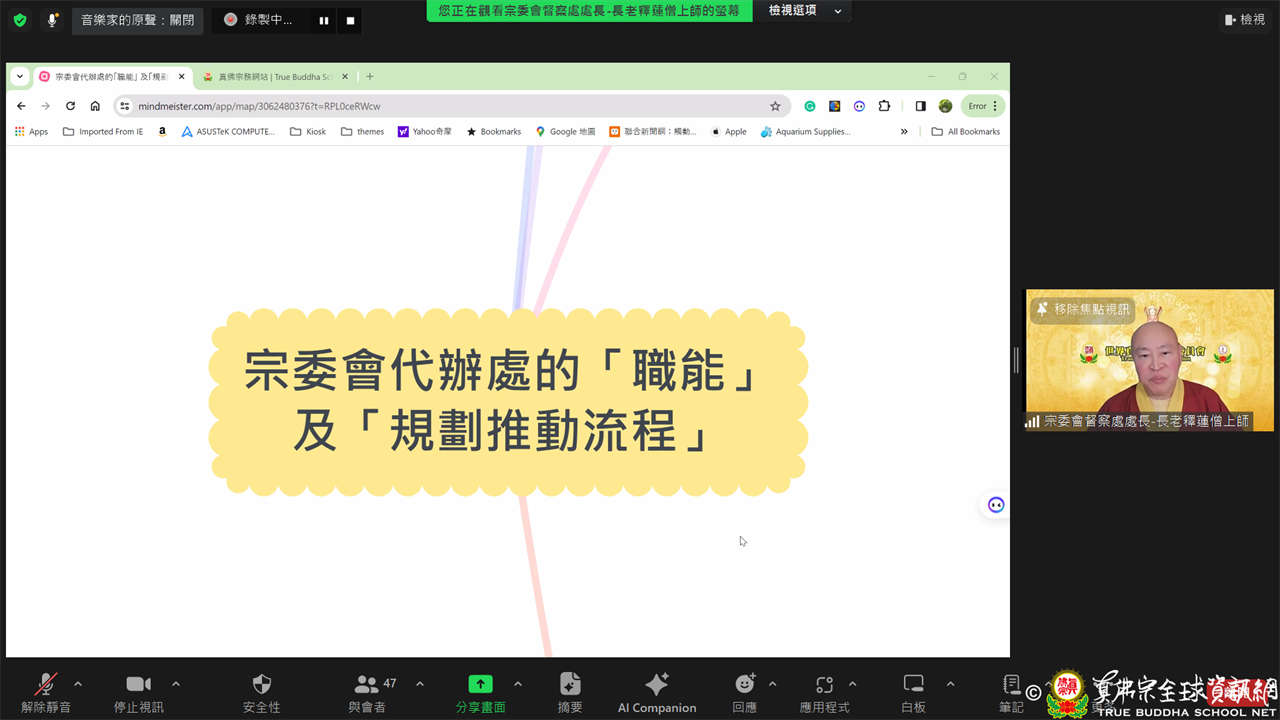This screenshot has width=1280, height=720.
Task: Click the 檢視 view button
Action: click(1244, 20)
